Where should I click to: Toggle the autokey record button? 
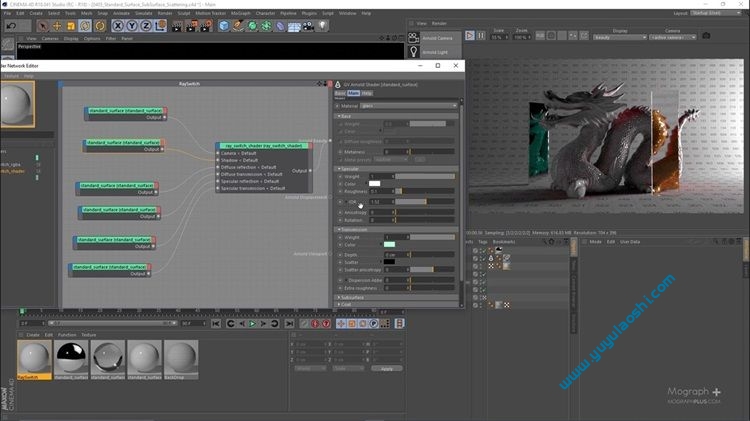coord(315,324)
